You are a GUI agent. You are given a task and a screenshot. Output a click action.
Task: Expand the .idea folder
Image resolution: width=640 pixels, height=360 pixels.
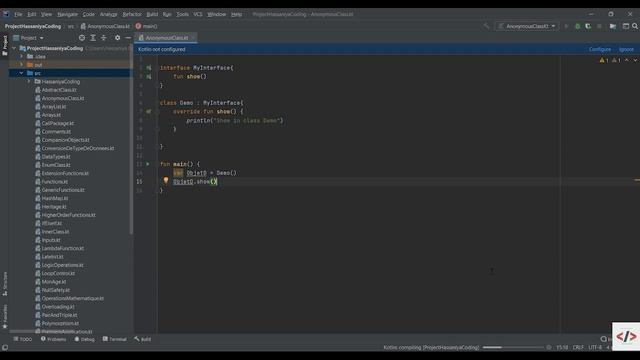coord(22,56)
